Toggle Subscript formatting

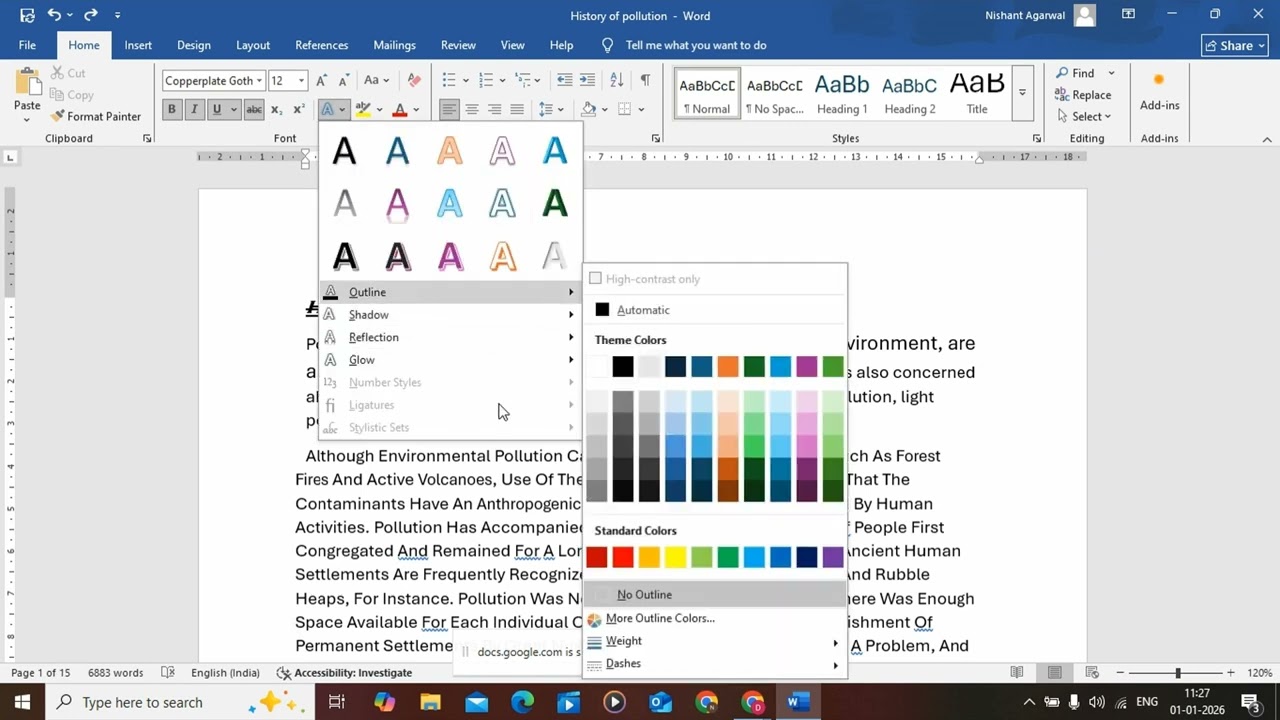coord(278,109)
